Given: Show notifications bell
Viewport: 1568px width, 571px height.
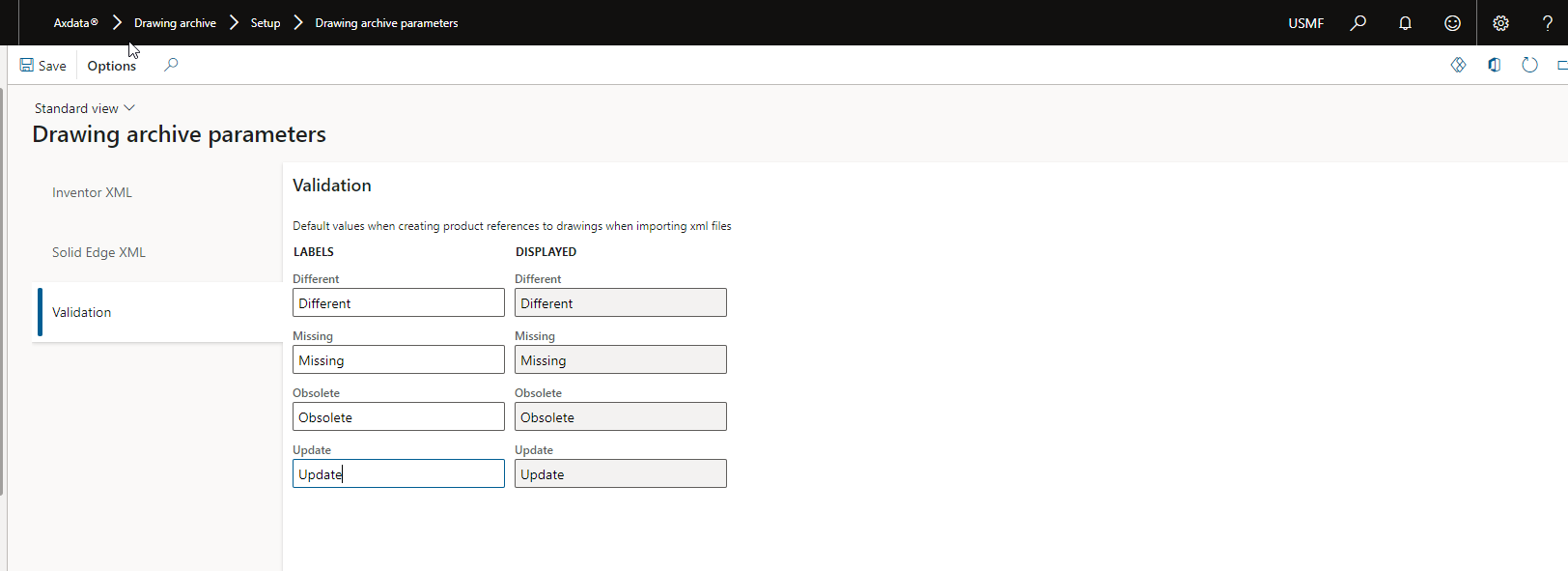Looking at the screenshot, I should tap(1405, 22).
